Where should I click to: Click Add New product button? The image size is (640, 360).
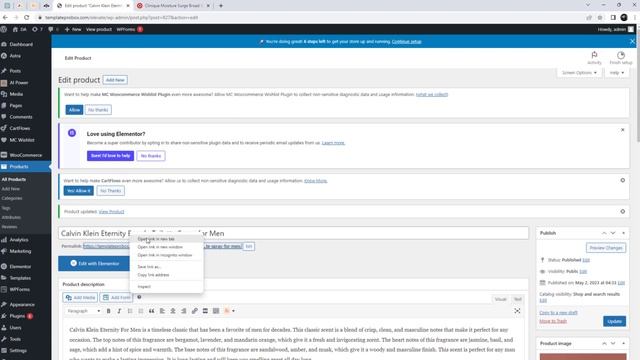click(x=115, y=80)
